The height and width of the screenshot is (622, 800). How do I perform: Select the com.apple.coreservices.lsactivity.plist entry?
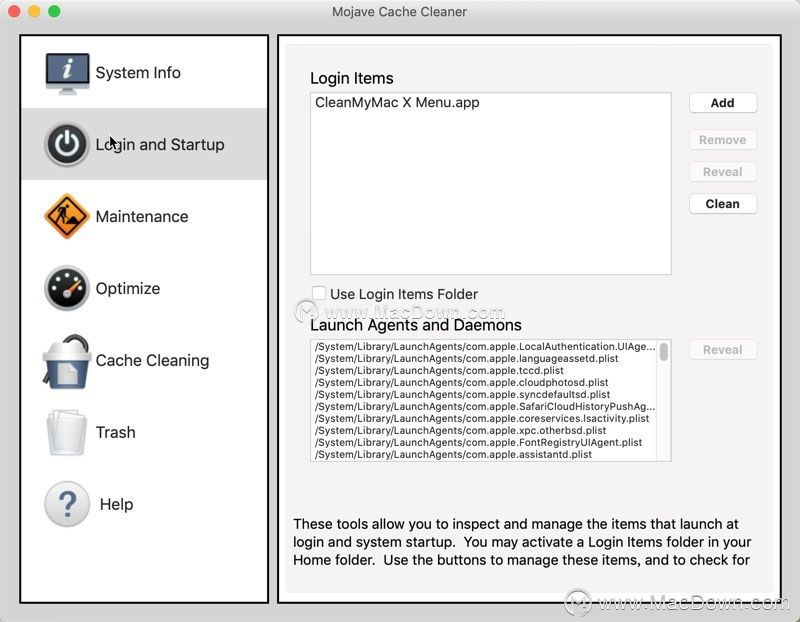(482, 419)
